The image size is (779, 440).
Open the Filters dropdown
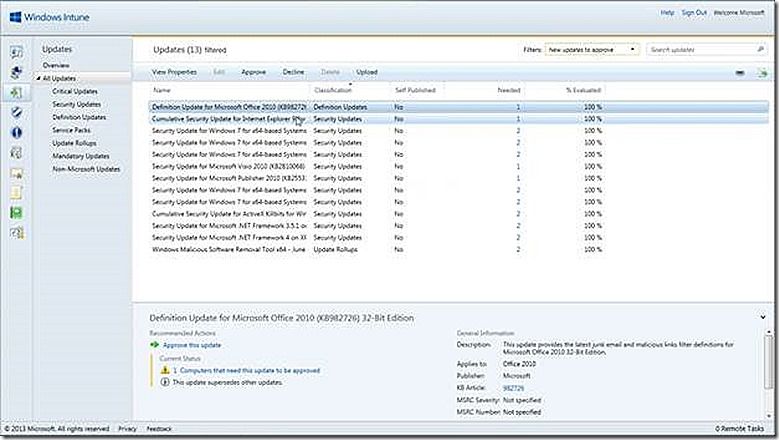click(592, 50)
